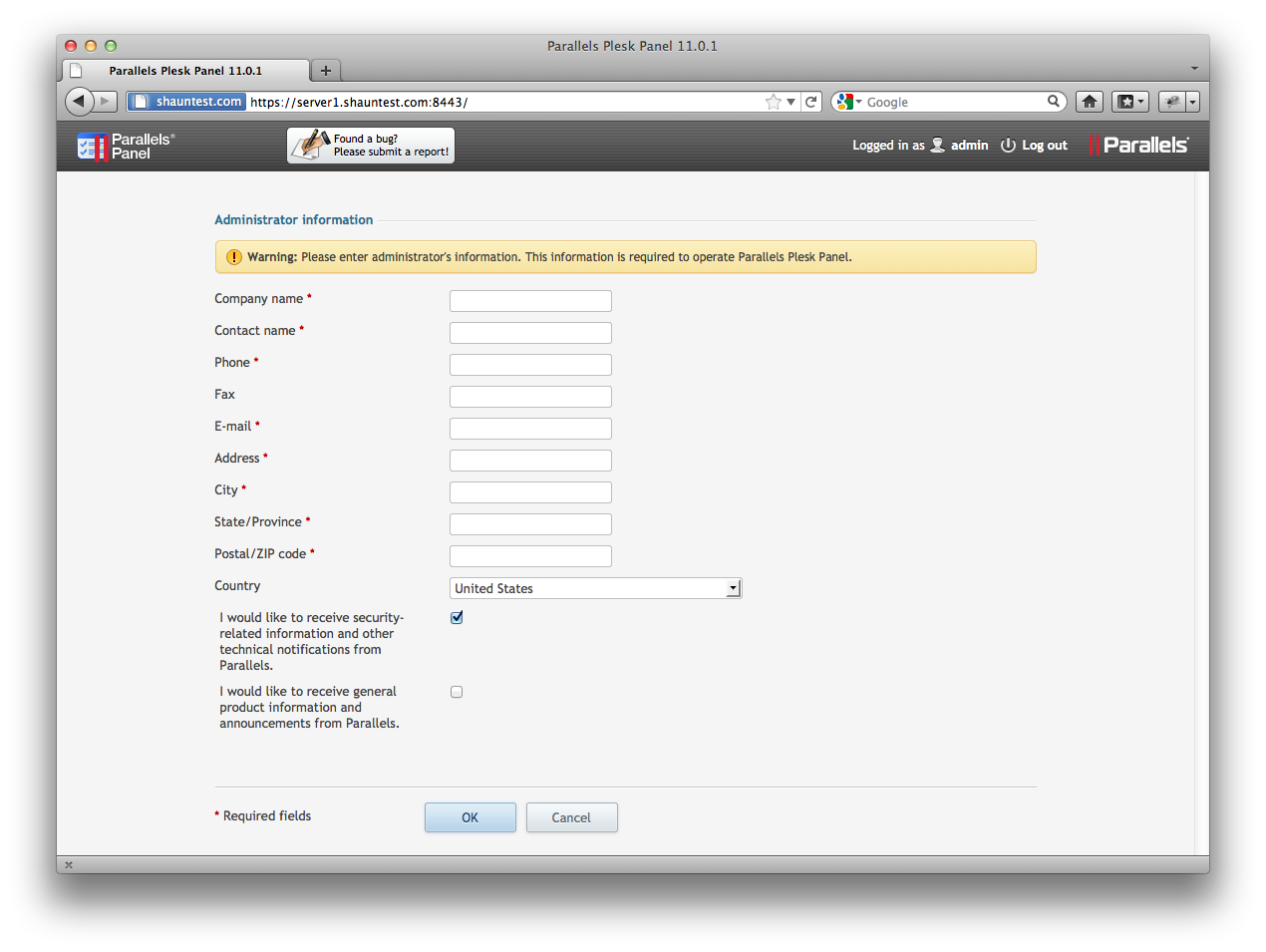
Task: Click the reload page icon
Action: click(811, 102)
